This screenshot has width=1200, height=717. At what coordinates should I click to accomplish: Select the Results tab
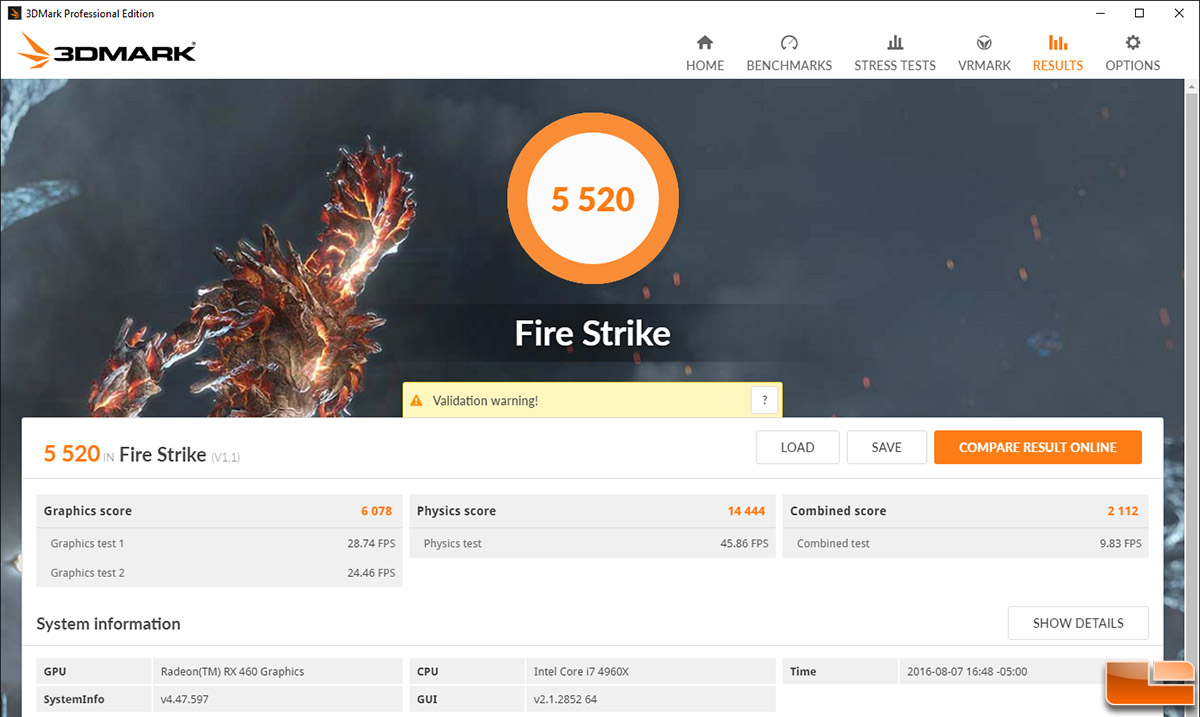[x=1058, y=53]
